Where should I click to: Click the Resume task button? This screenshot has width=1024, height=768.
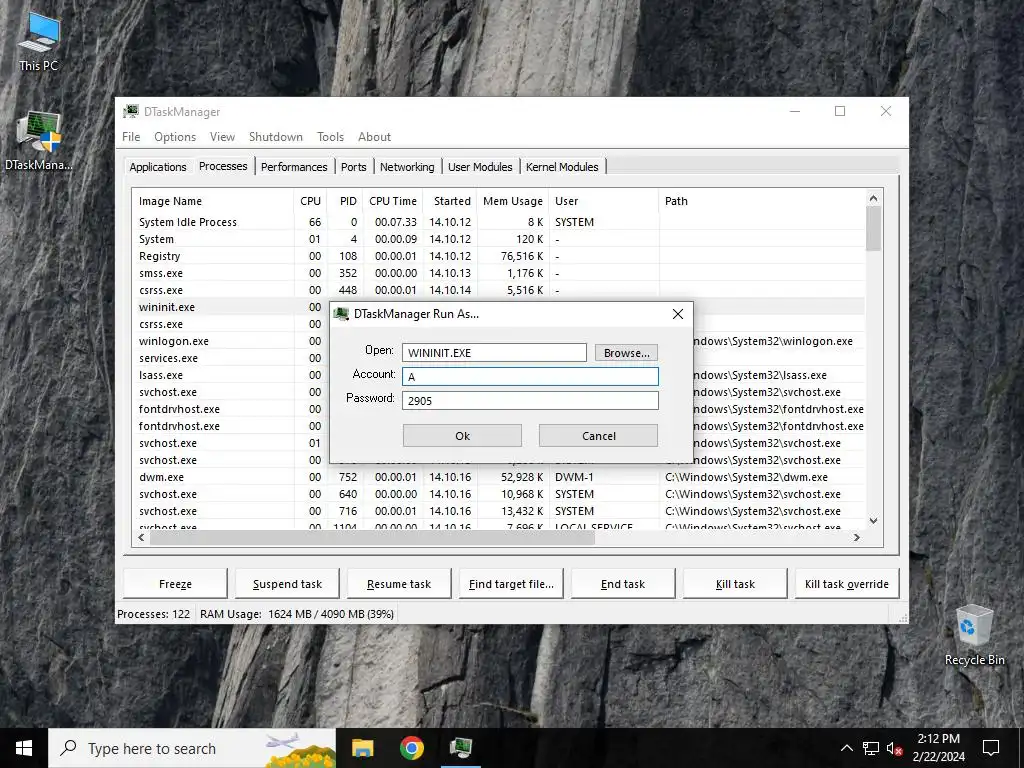click(x=399, y=584)
